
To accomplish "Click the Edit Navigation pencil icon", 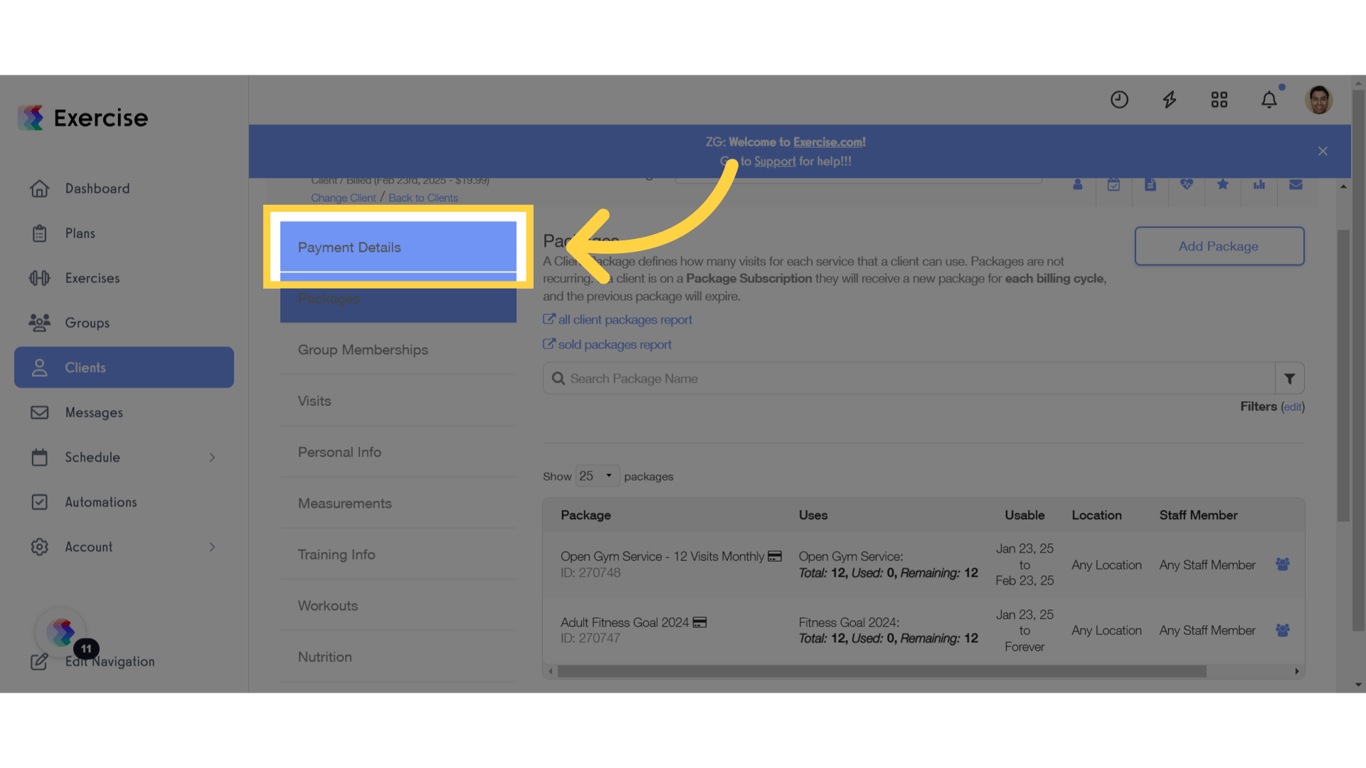I will pos(39,661).
